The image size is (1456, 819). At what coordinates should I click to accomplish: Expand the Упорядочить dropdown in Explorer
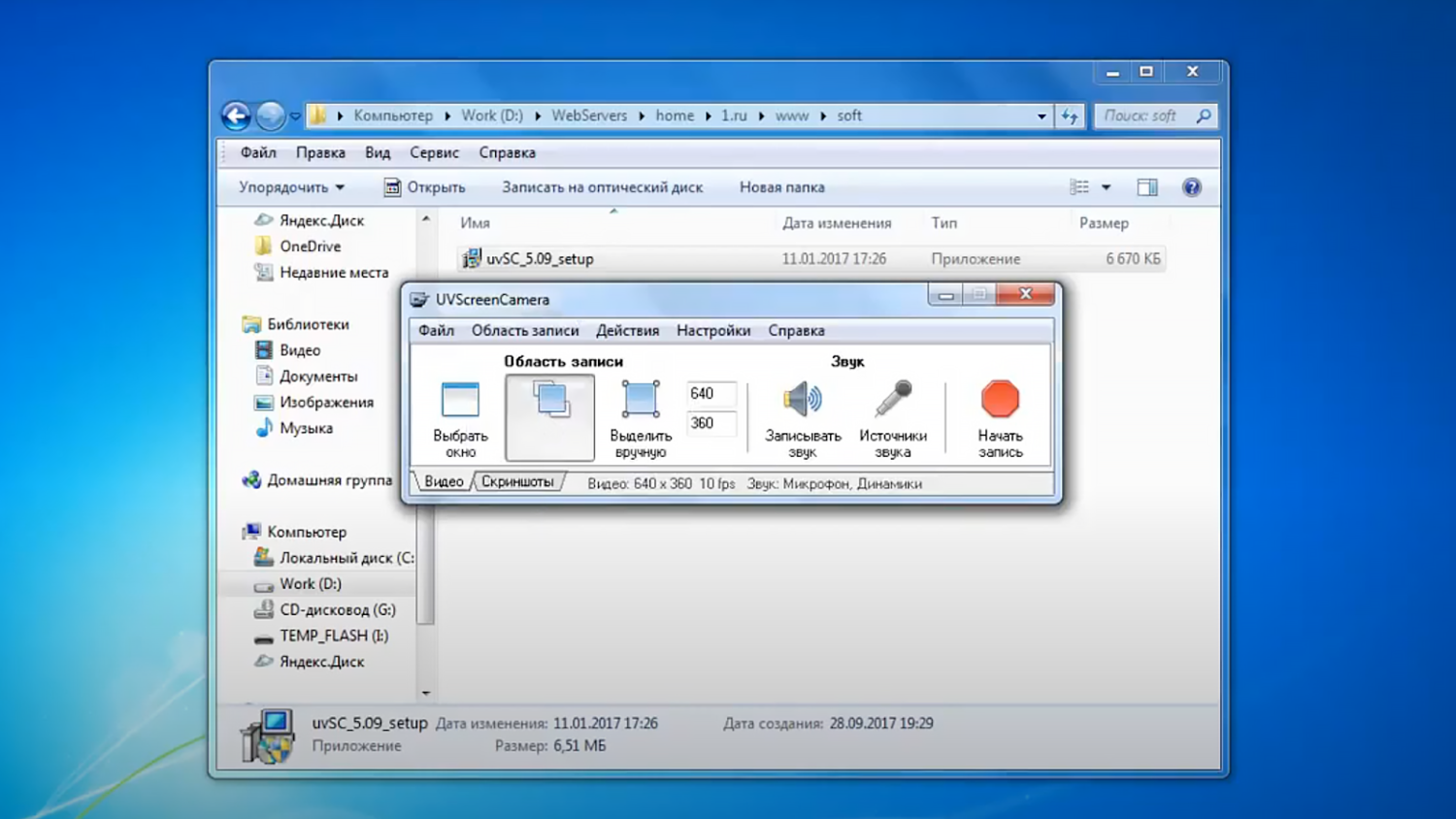[x=291, y=187]
